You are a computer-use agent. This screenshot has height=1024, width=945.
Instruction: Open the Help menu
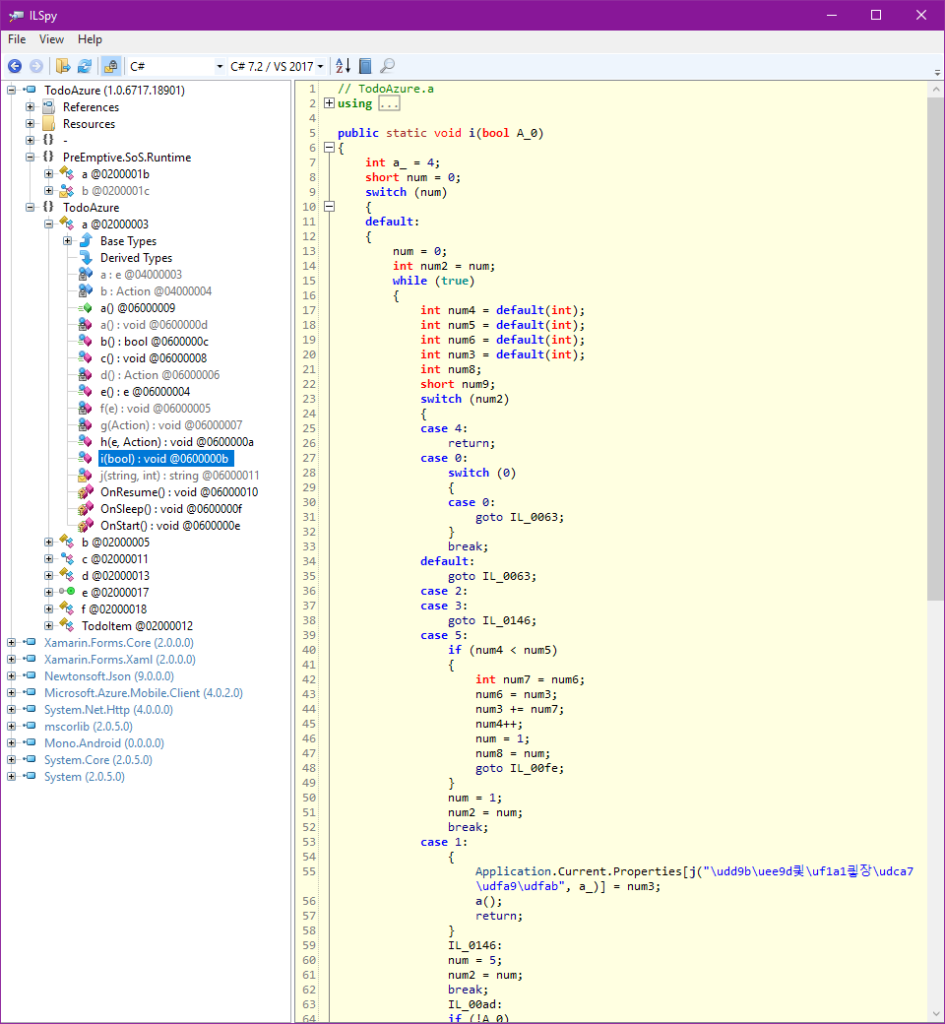[89, 39]
